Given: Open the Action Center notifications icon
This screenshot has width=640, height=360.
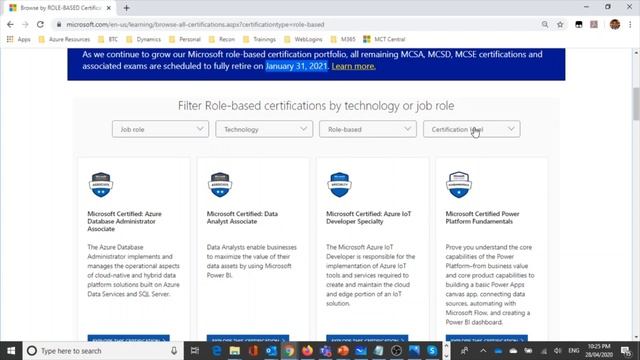Looking at the screenshot, I should pyautogui.click(x=626, y=351).
